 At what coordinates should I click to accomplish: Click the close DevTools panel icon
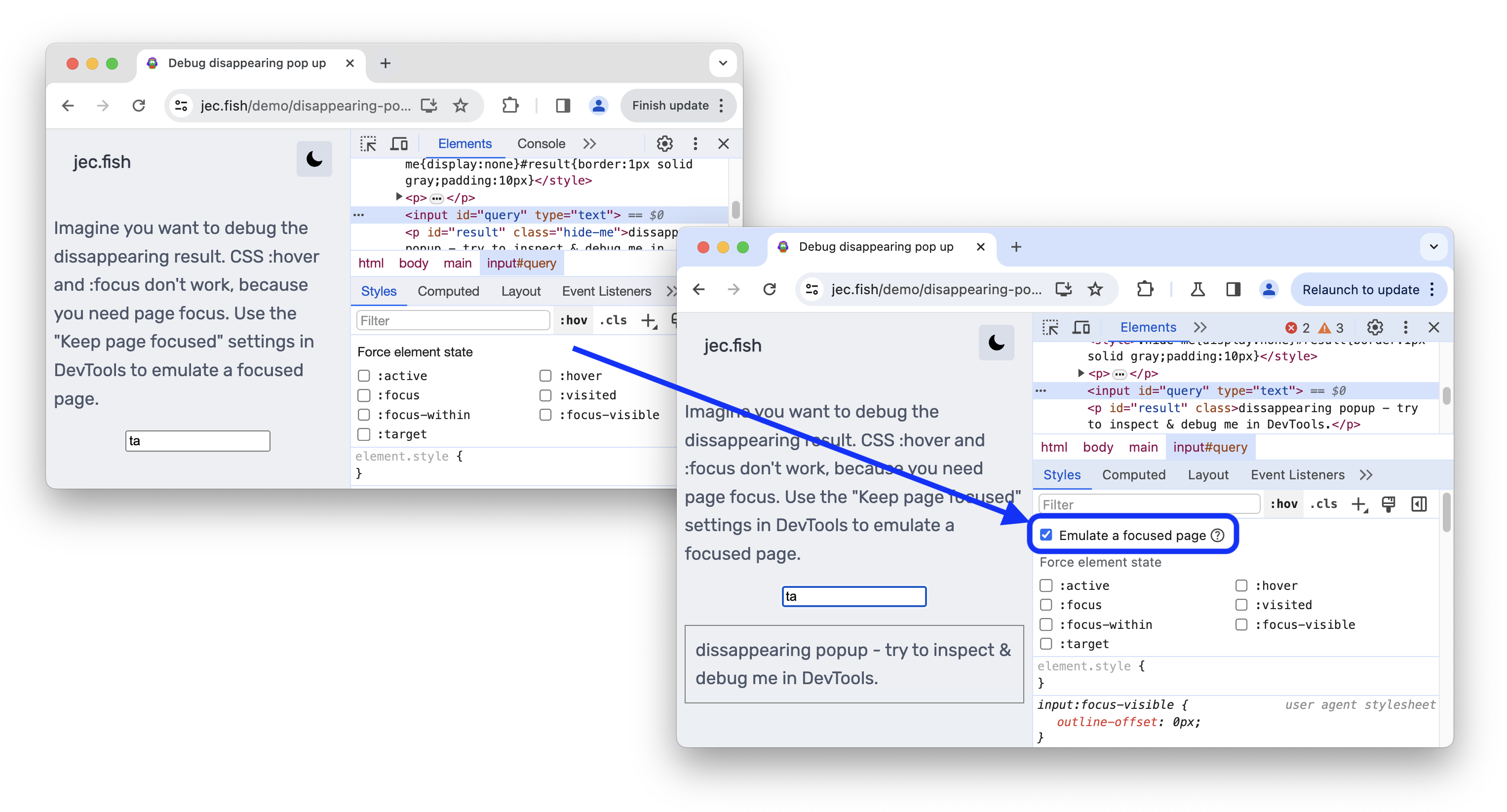pos(1434,326)
